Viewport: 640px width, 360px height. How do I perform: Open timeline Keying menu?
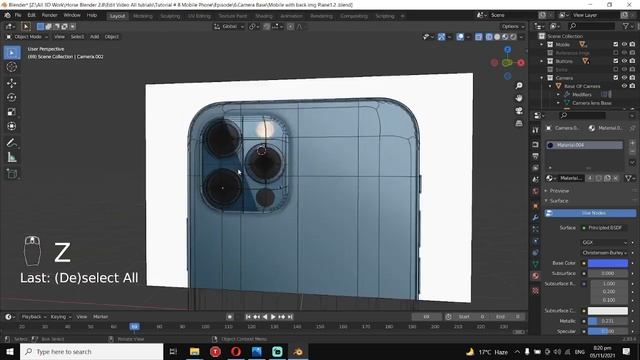pyautogui.click(x=60, y=317)
